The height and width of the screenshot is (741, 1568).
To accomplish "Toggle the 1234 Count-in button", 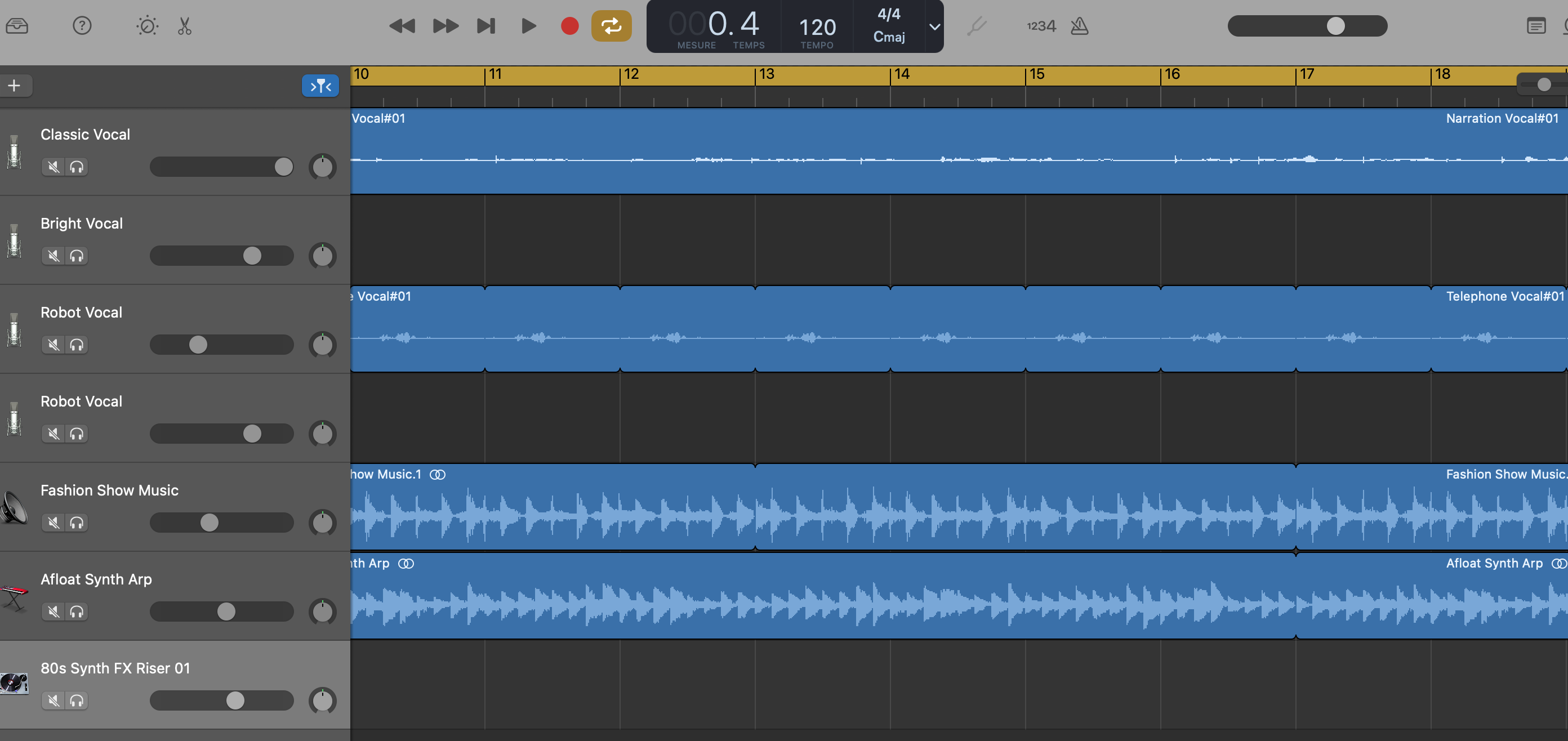I will tap(1041, 26).
